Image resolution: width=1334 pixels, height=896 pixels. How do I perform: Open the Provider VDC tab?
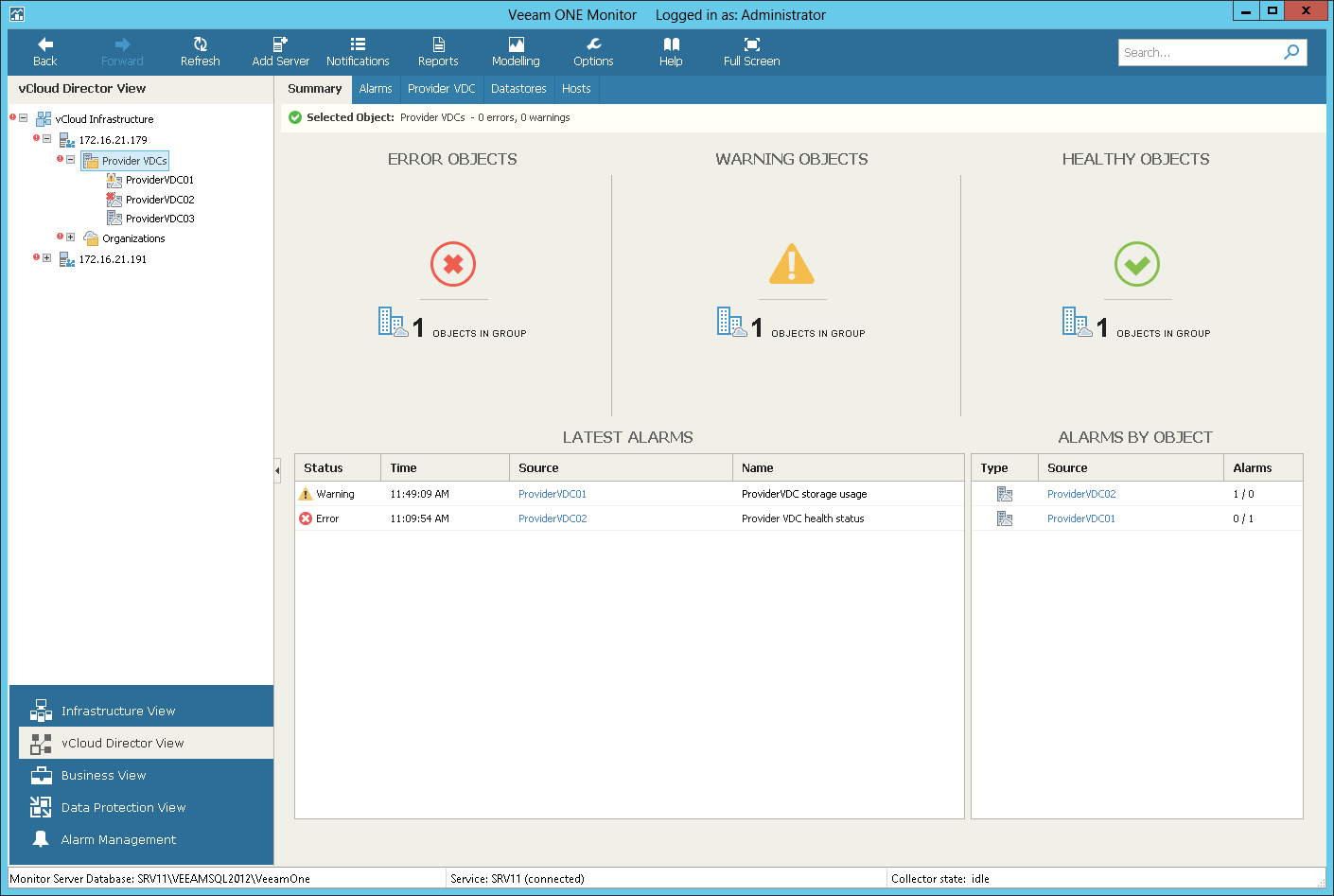click(x=442, y=89)
